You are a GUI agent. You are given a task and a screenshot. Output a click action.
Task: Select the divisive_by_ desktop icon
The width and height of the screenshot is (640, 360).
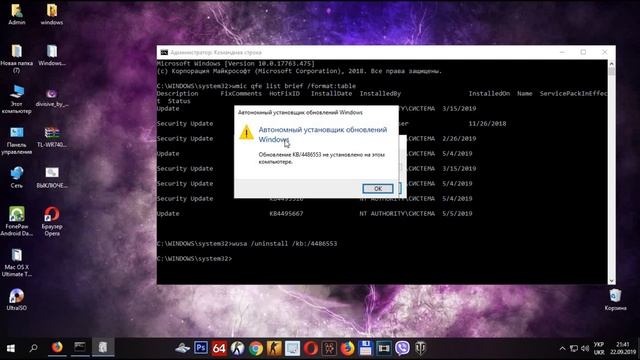click(52, 98)
